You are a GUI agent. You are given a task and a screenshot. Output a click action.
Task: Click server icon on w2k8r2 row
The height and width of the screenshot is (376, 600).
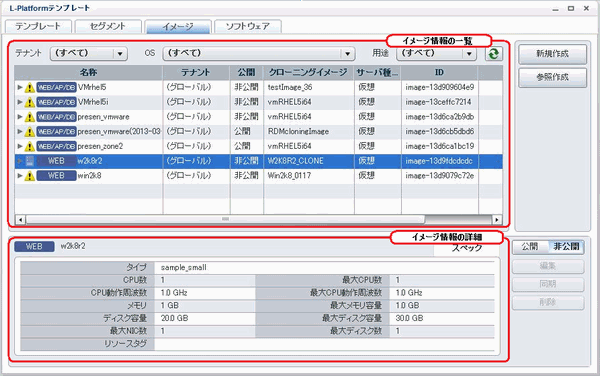(x=29, y=161)
